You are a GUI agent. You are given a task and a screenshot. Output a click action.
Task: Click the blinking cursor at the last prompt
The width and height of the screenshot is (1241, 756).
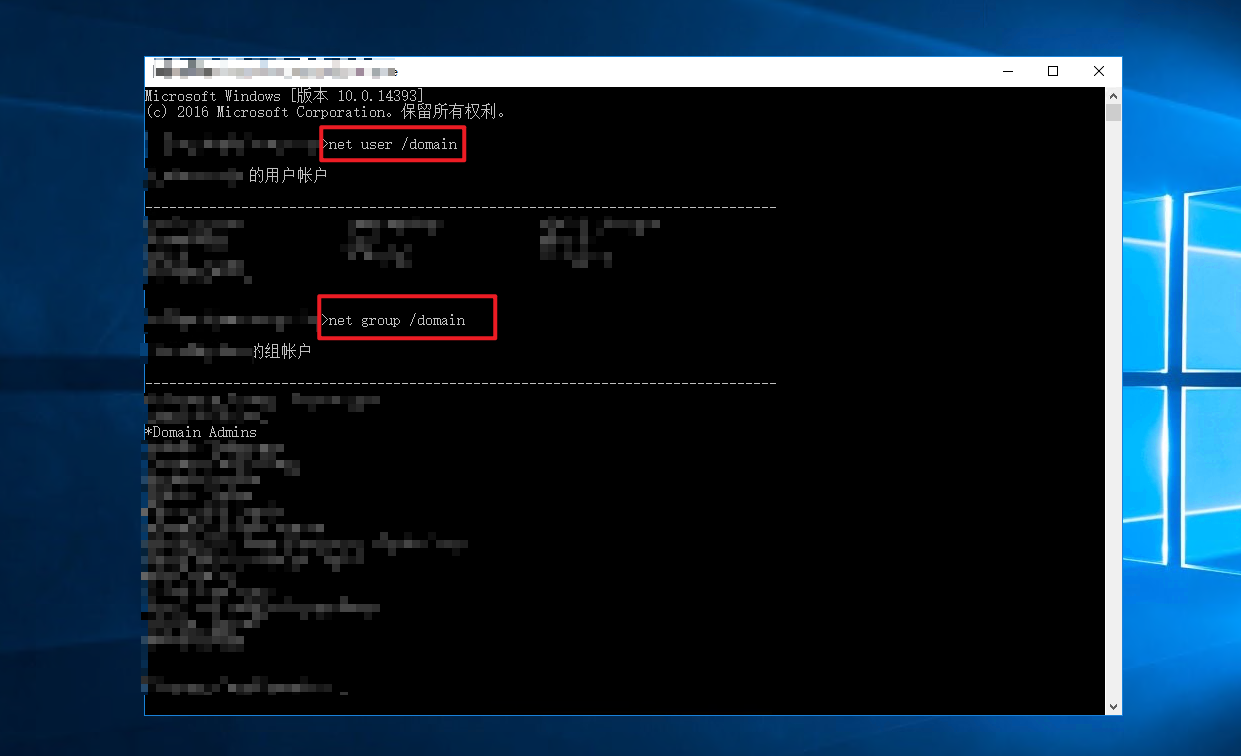344,689
